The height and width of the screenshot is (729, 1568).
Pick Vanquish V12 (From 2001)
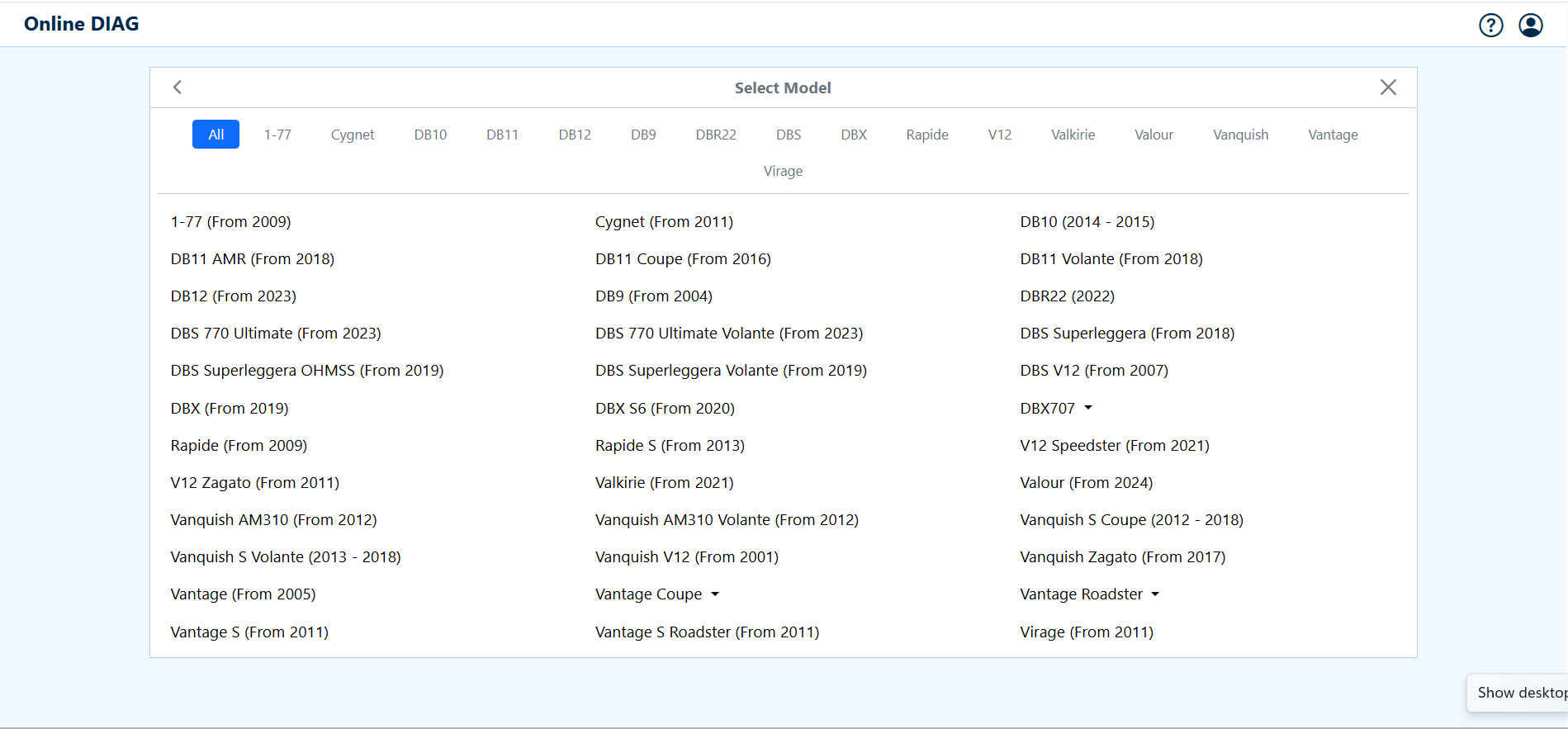point(686,557)
